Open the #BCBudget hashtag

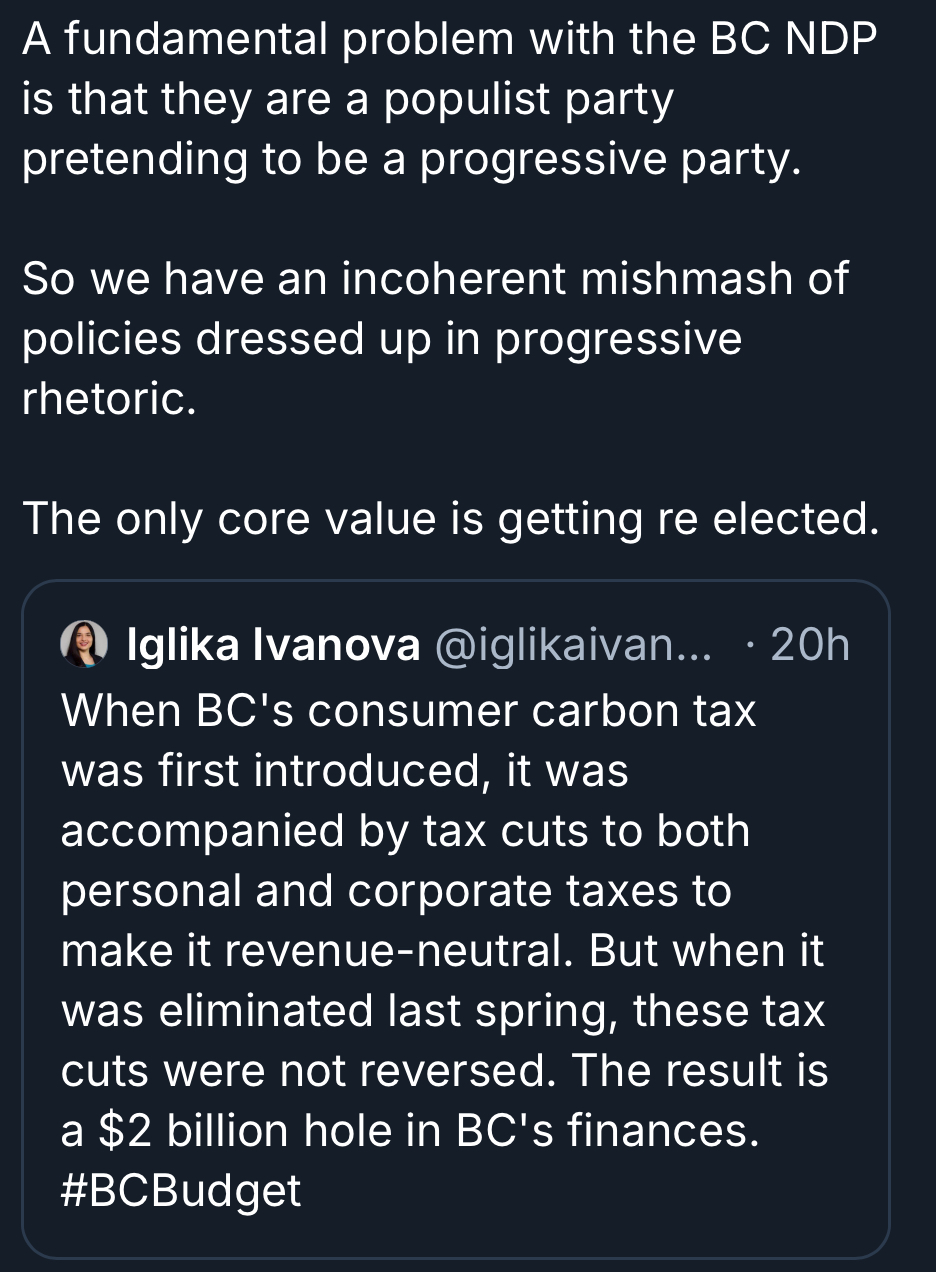tap(181, 1190)
